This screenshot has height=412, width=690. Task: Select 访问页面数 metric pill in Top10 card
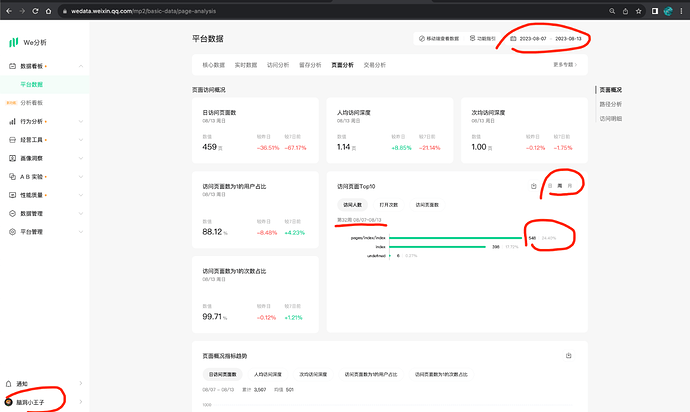pyautogui.click(x=427, y=205)
